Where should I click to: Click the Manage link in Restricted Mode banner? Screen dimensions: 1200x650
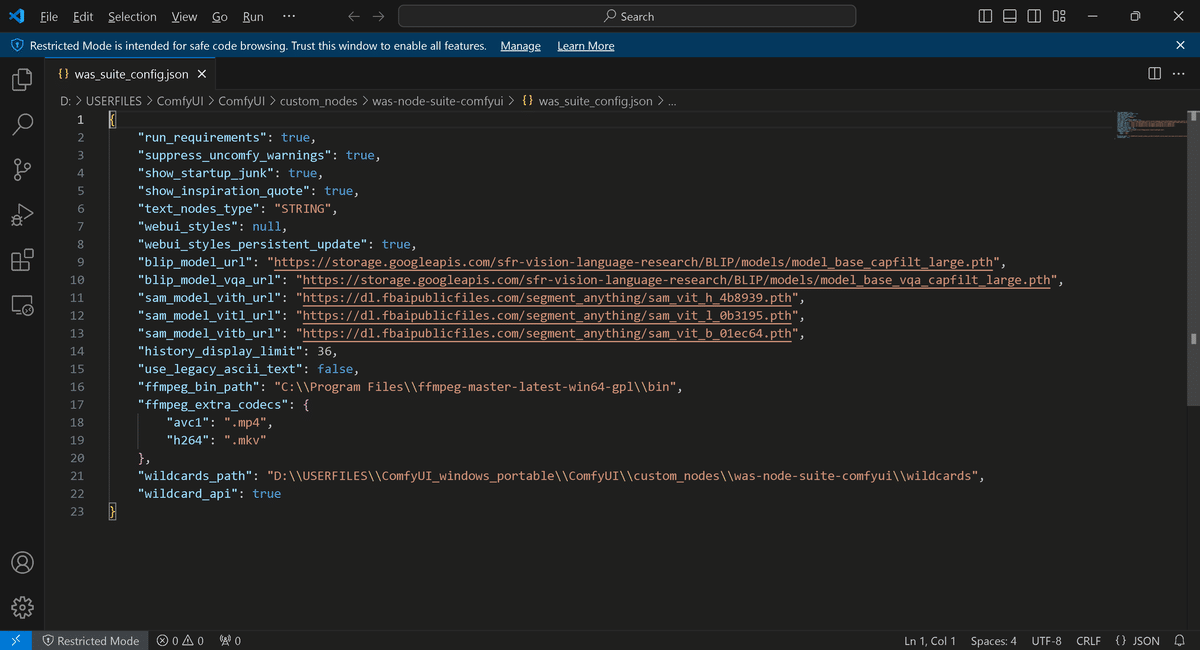coord(520,45)
